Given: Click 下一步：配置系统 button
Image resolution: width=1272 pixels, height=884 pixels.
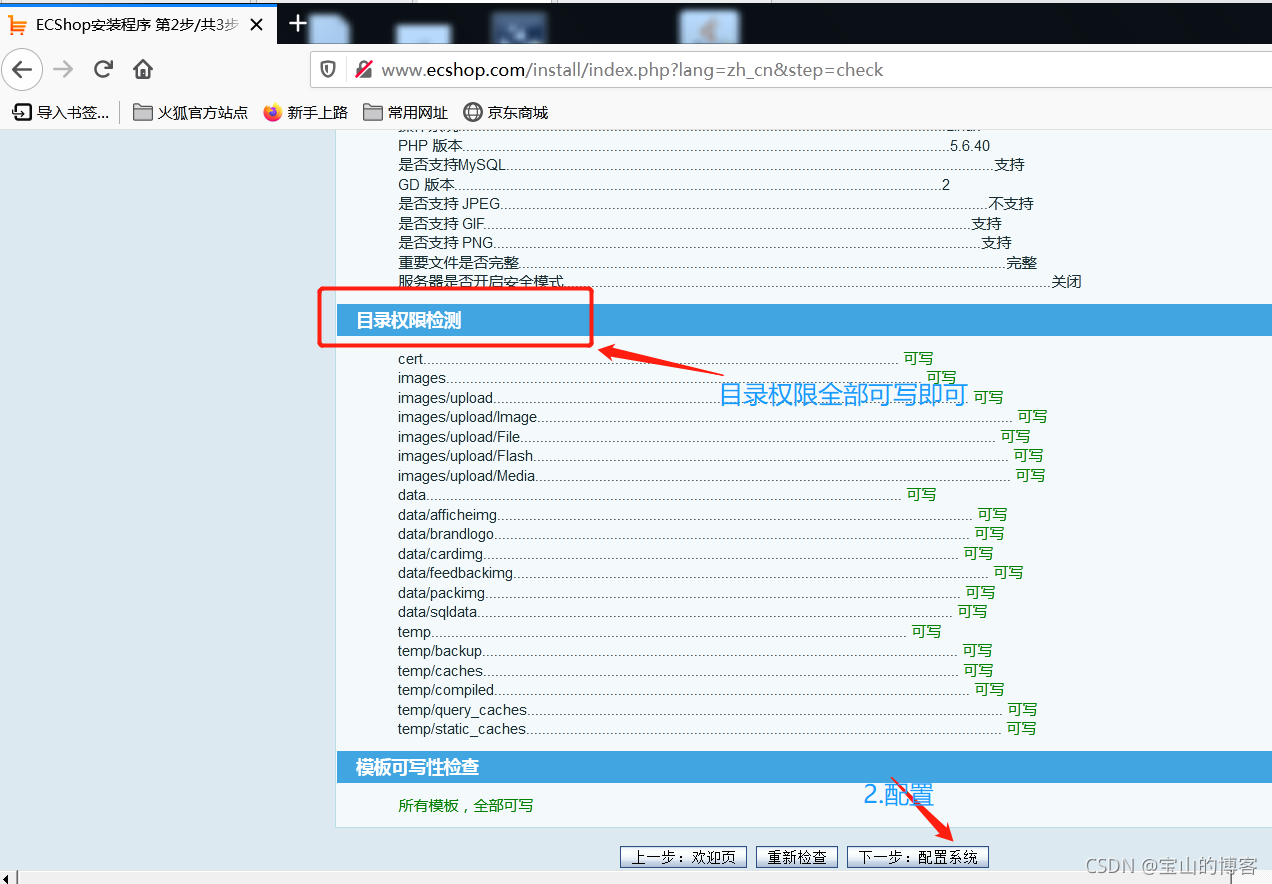Looking at the screenshot, I should [x=917, y=857].
